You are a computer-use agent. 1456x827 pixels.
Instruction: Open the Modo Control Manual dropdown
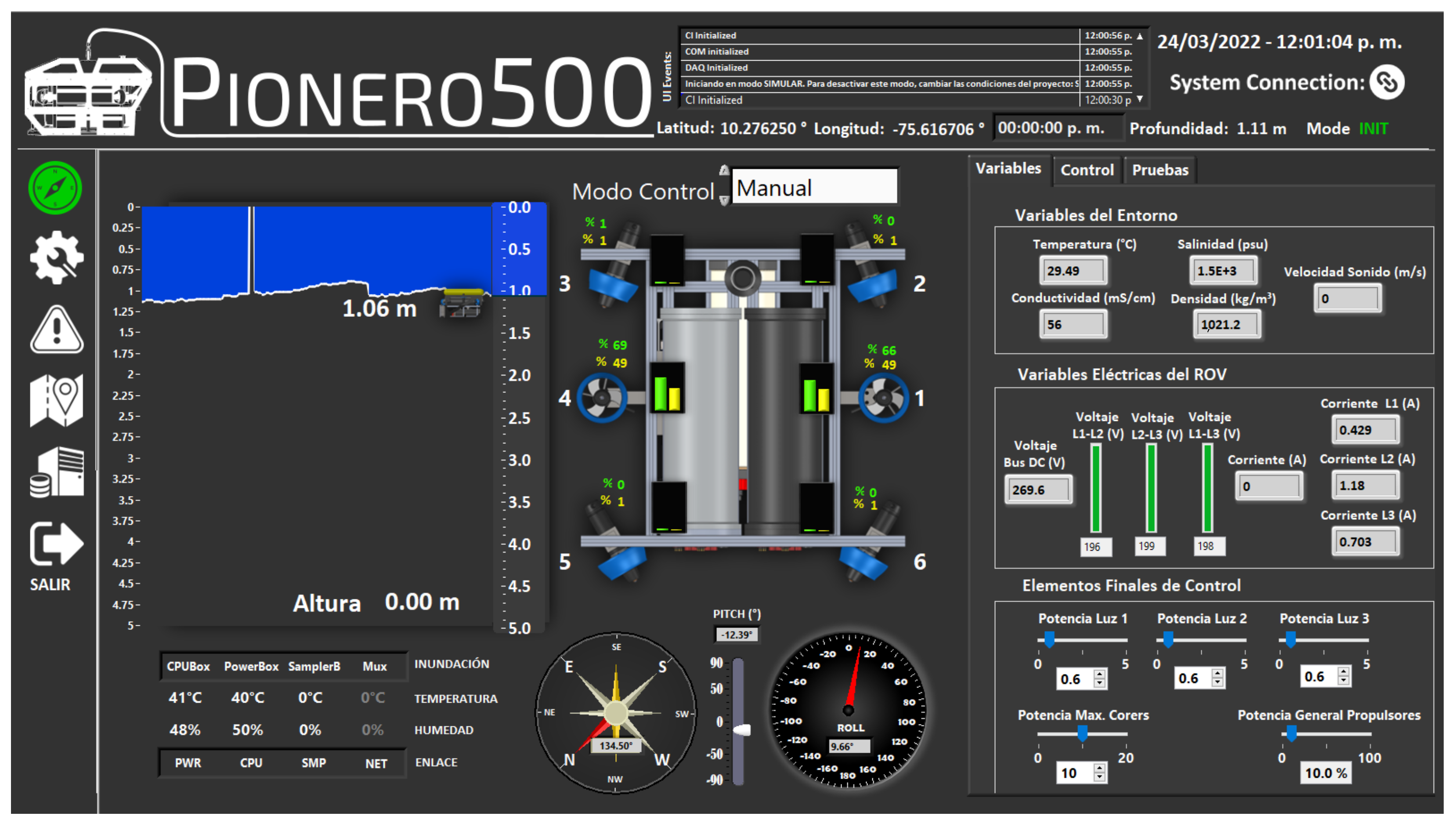tap(816, 188)
